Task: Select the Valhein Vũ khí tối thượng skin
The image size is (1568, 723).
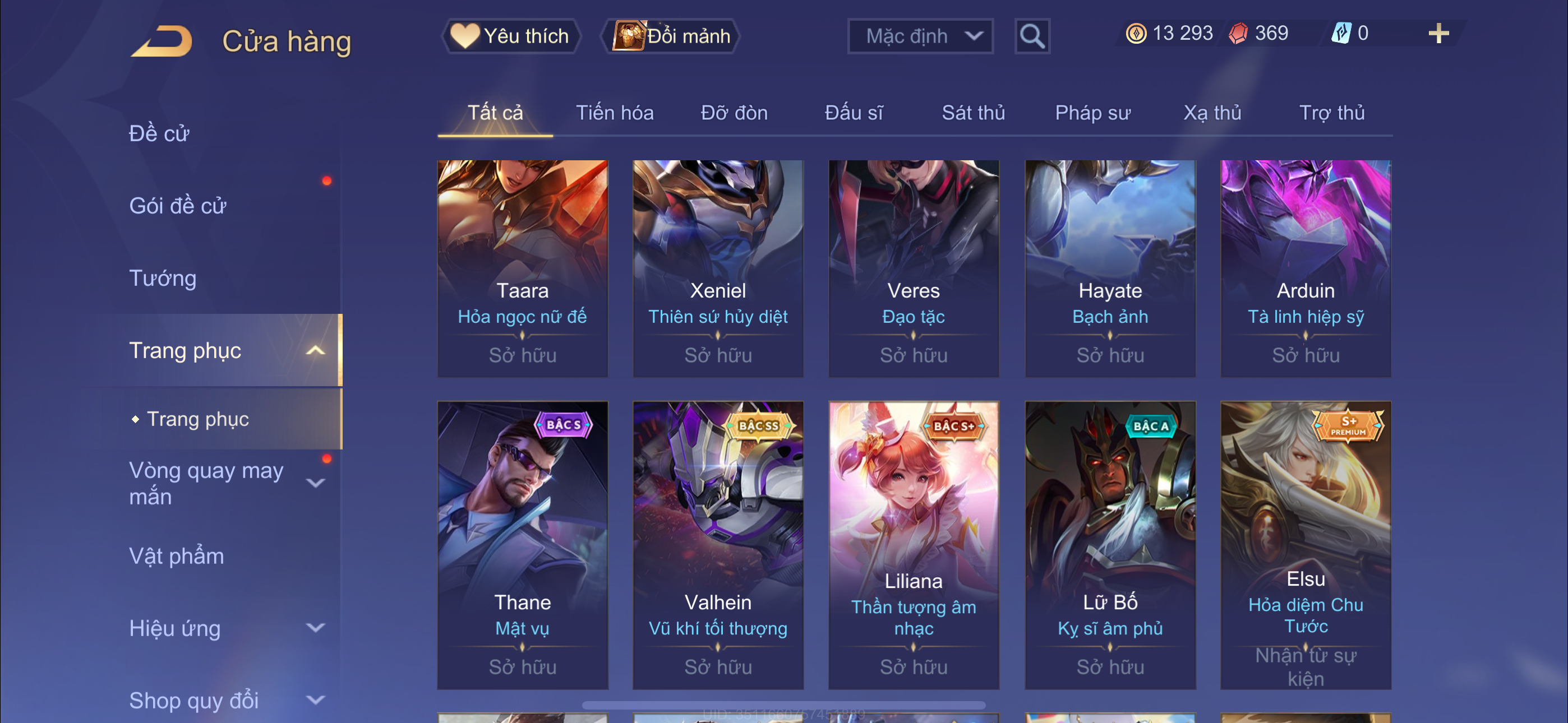Action: [718, 545]
